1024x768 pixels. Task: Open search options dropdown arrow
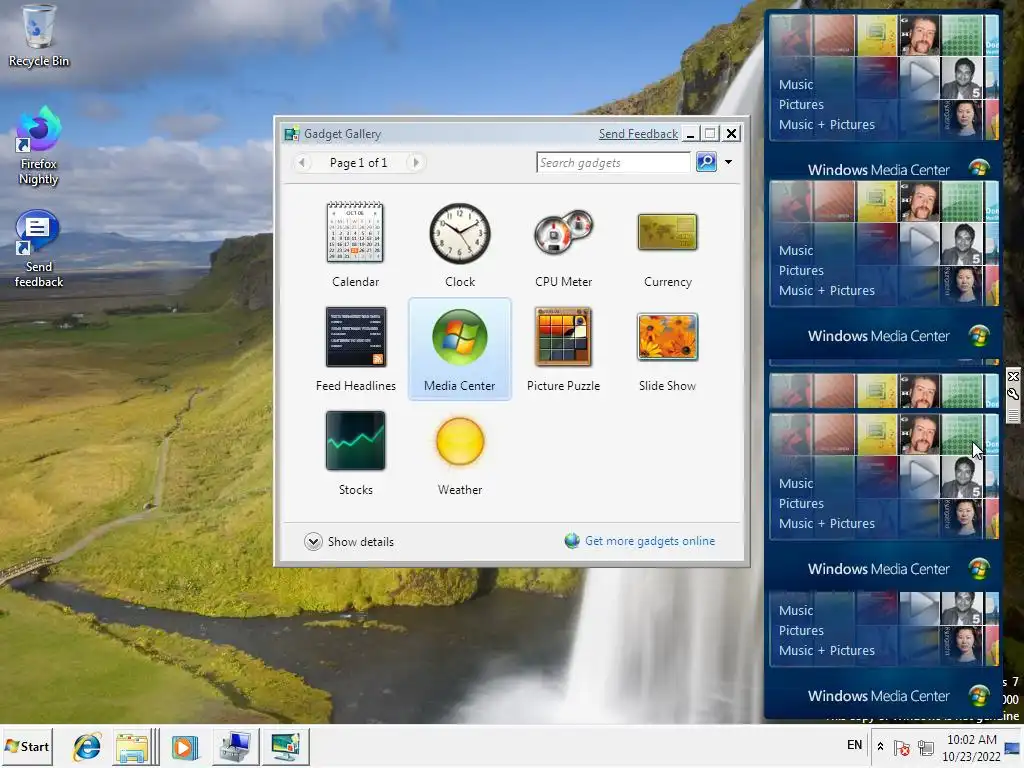728,162
